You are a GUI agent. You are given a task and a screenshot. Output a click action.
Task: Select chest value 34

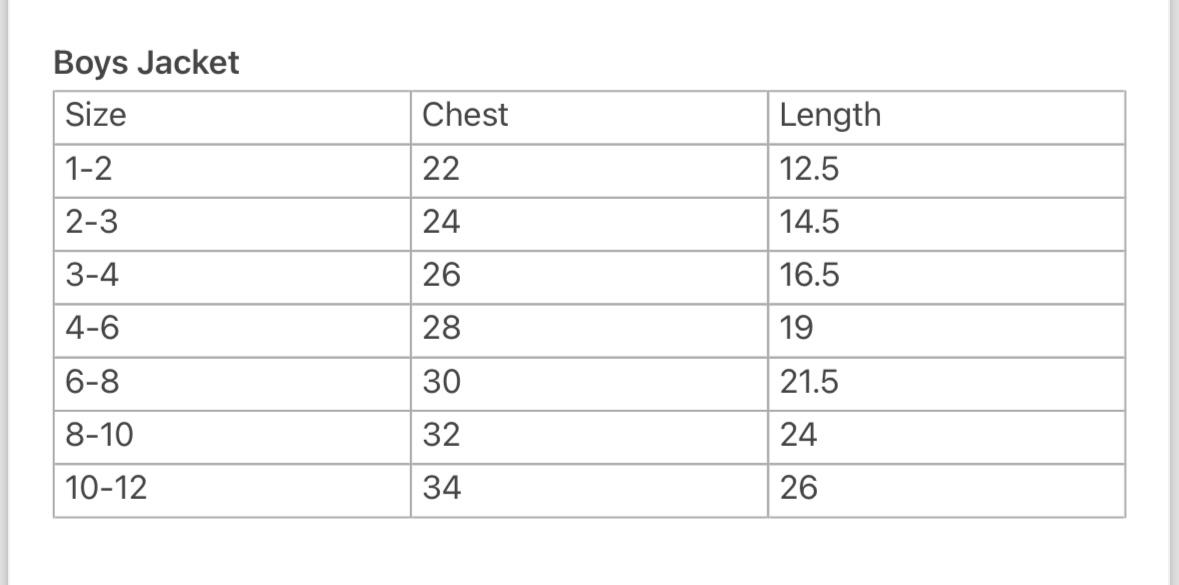click(x=441, y=488)
